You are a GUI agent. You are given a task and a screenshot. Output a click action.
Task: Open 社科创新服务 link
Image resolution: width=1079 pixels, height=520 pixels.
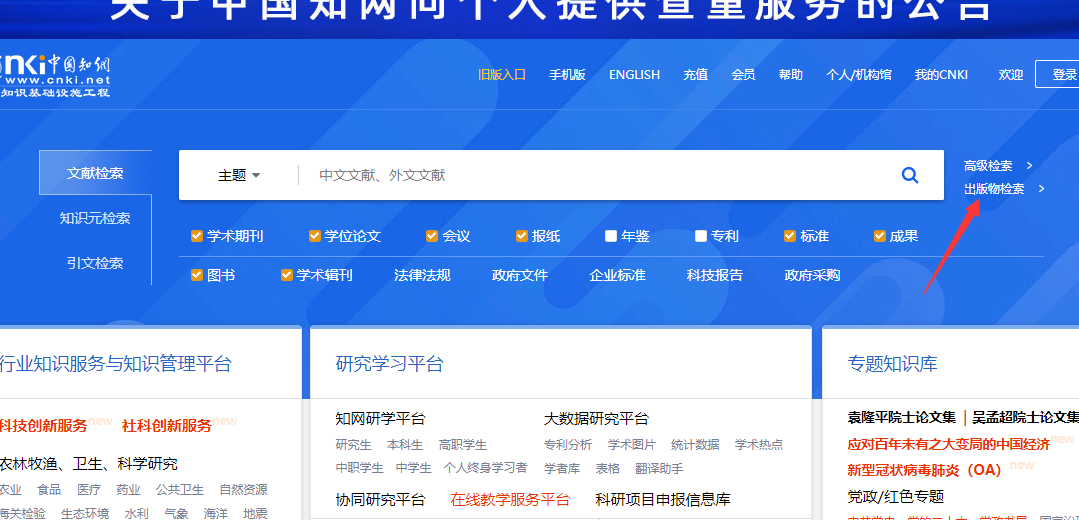click(167, 426)
